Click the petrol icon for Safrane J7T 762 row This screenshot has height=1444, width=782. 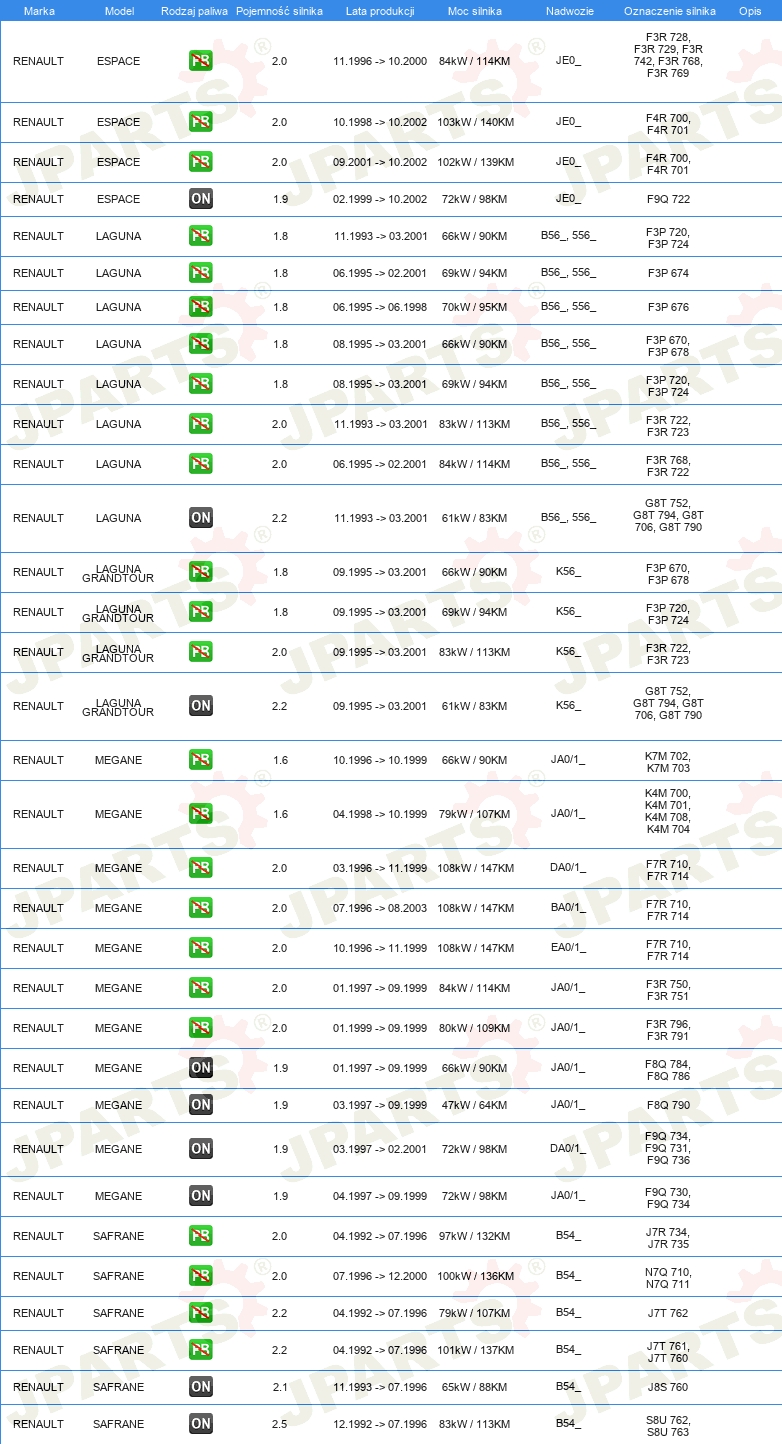(x=200, y=1313)
